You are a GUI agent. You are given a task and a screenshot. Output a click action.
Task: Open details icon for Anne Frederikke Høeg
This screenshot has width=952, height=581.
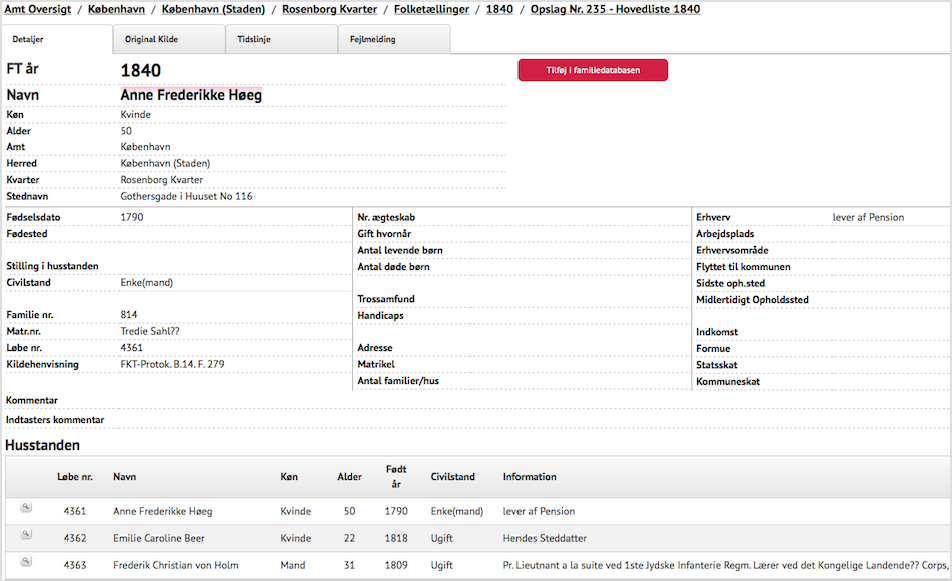coord(26,508)
